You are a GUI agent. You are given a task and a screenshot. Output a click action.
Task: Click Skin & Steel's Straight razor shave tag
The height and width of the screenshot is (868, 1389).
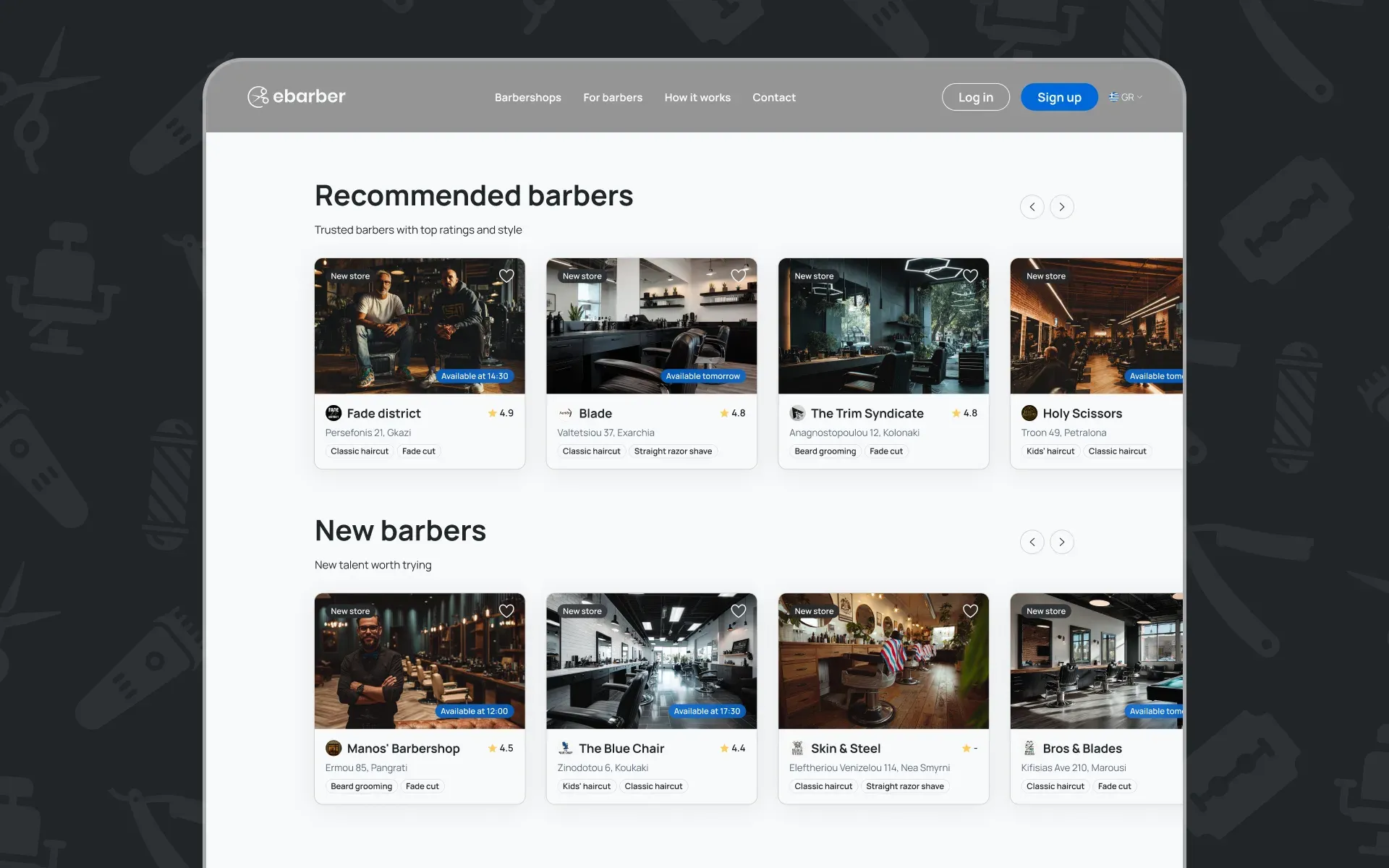point(904,786)
